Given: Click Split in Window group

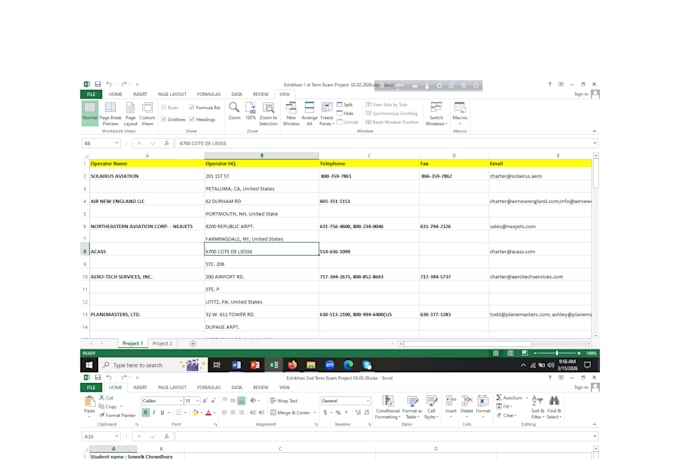Looking at the screenshot, I should 345,105.
